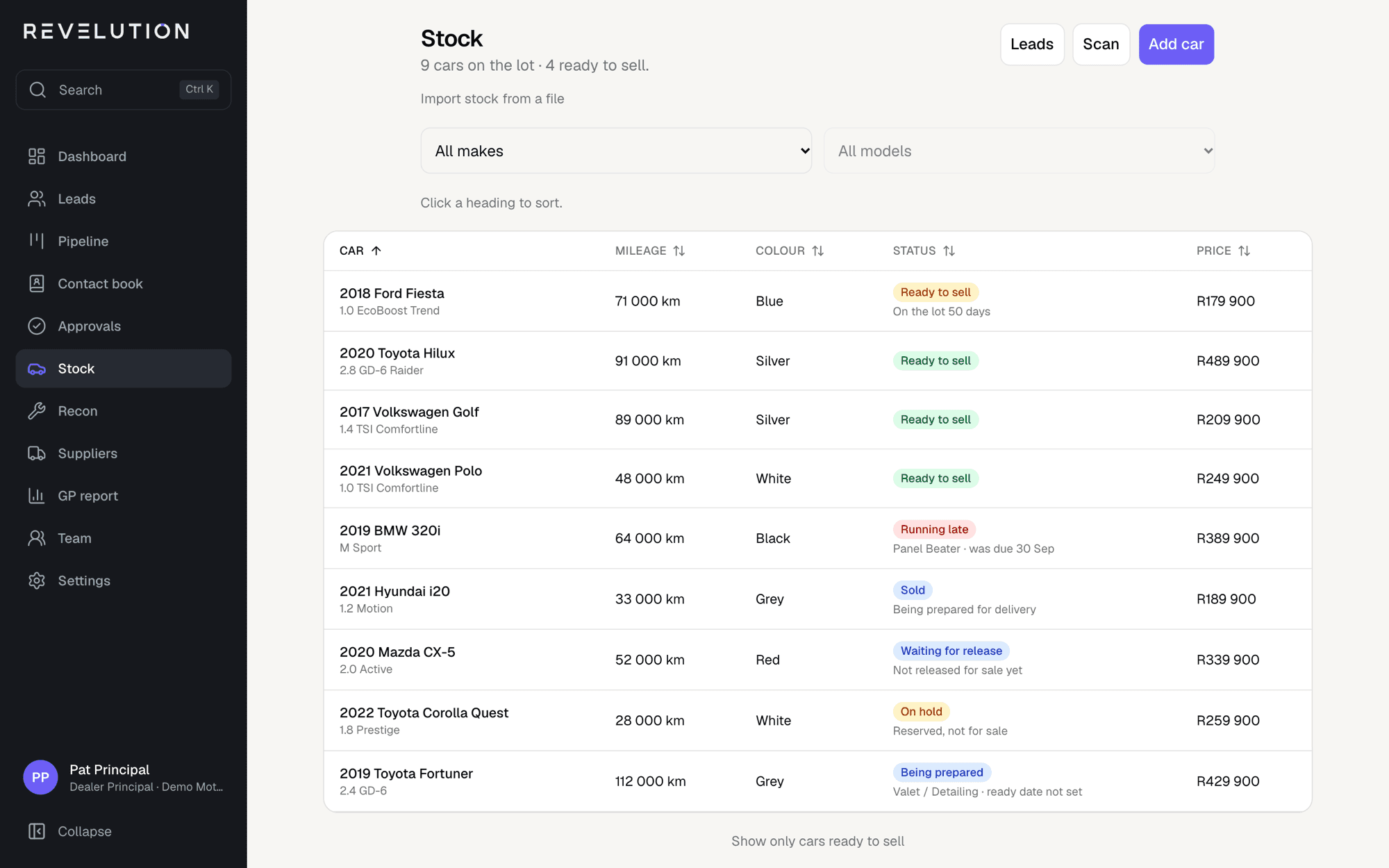Screen dimensions: 1389x868
Task: Select Suppliers in the sidebar
Action: (x=124, y=453)
